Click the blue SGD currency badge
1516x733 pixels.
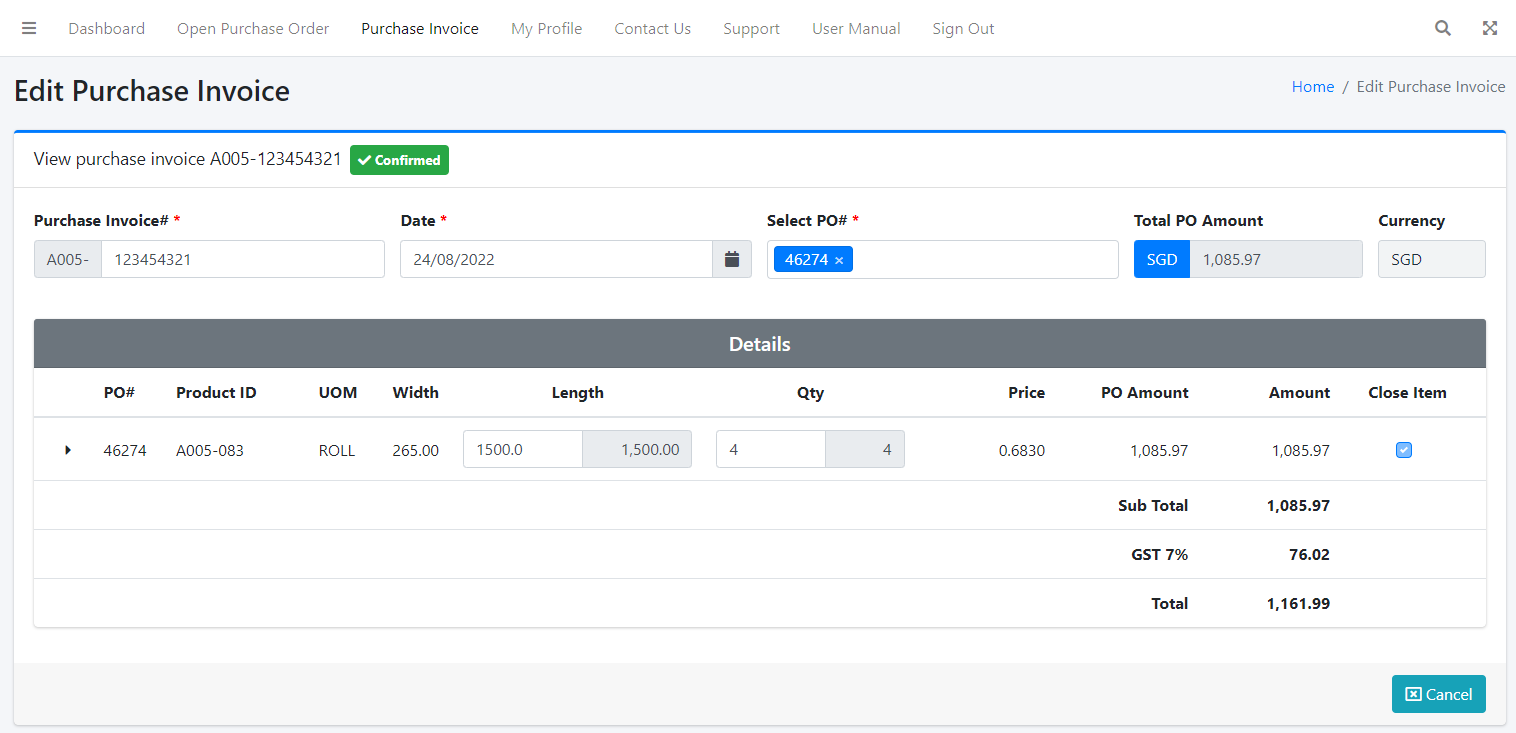[1161, 259]
